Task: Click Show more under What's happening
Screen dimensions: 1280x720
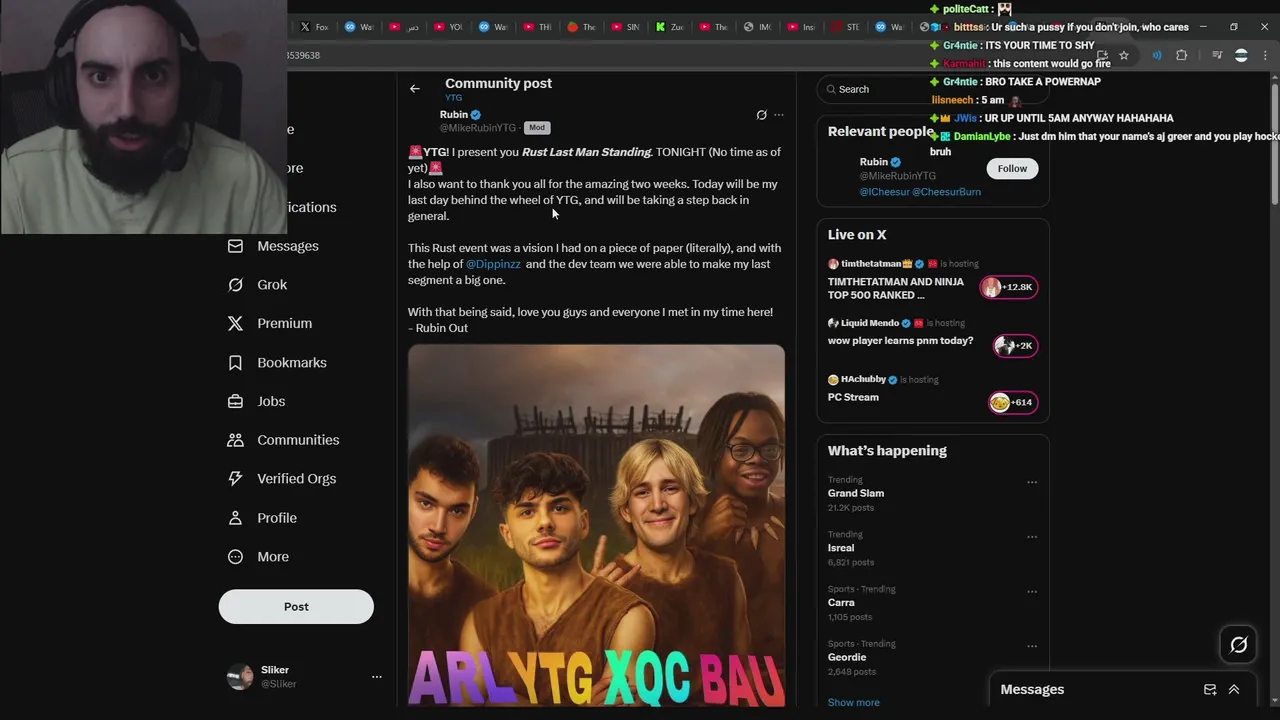Action: [853, 702]
